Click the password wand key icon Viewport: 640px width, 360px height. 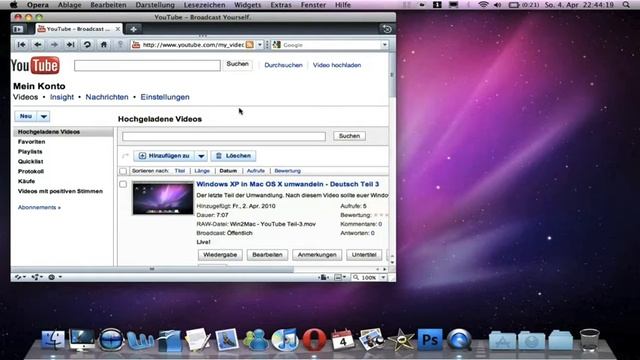point(120,44)
